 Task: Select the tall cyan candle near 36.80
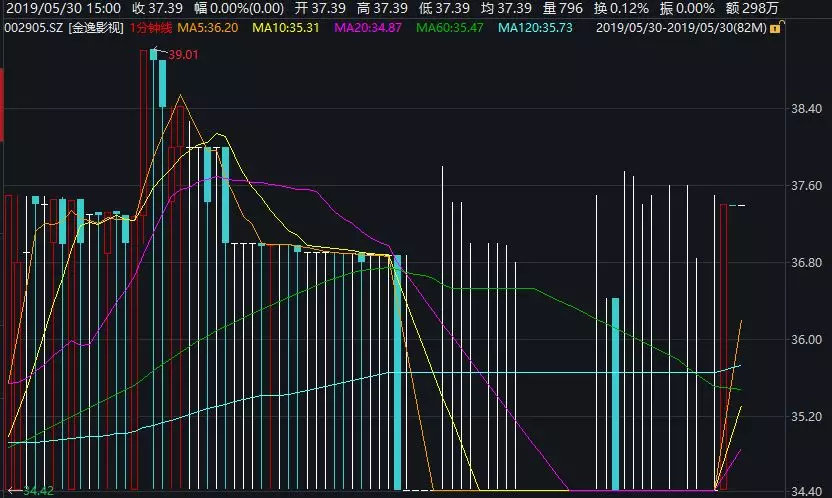pos(398,370)
